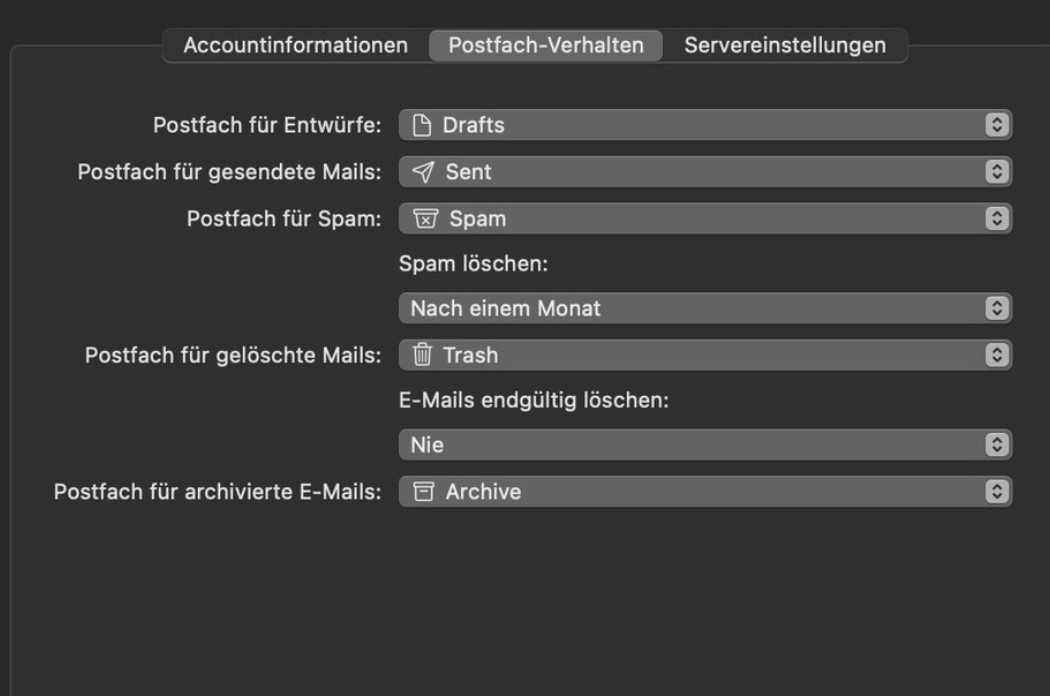Click the Archive box icon
The image size is (1050, 696).
point(424,491)
